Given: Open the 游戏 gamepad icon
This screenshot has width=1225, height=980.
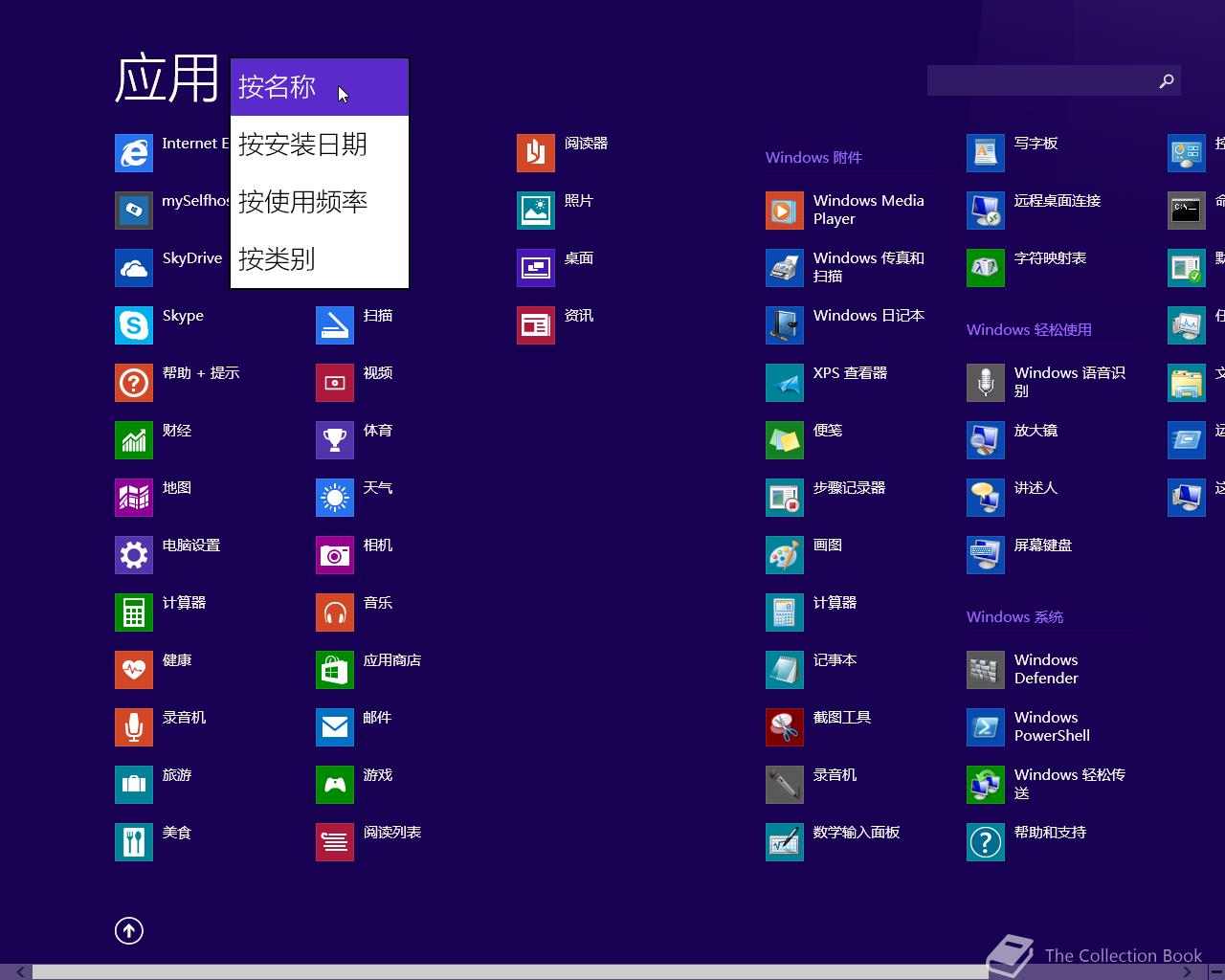Looking at the screenshot, I should (335, 785).
